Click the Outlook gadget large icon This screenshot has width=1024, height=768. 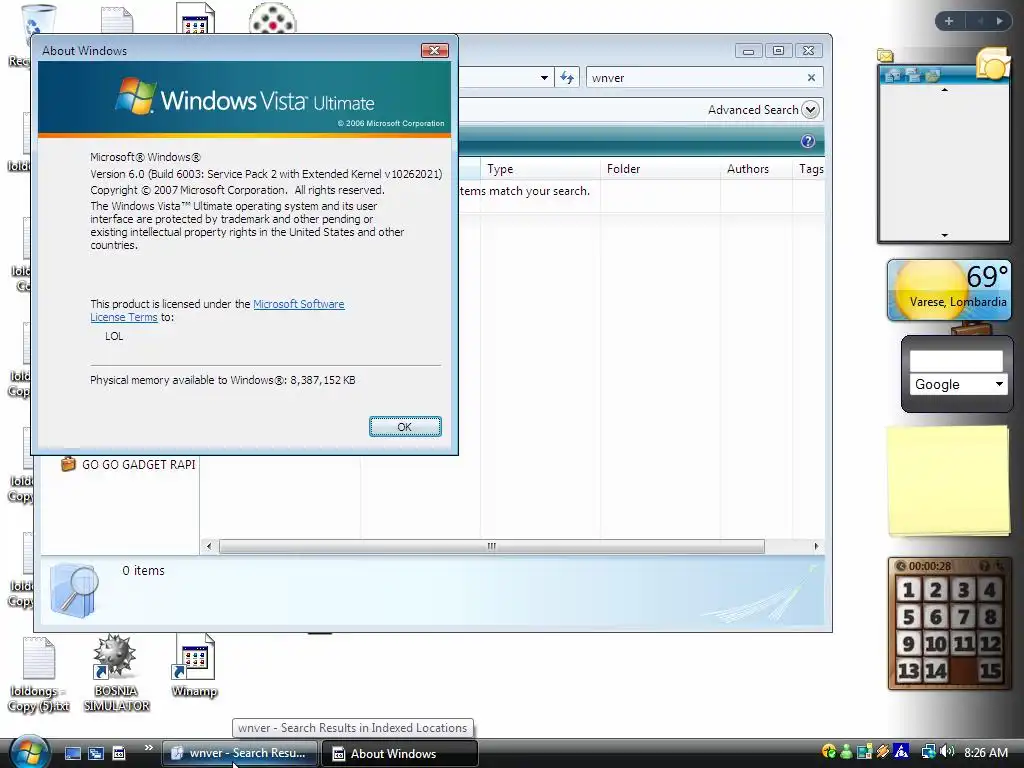coord(993,65)
